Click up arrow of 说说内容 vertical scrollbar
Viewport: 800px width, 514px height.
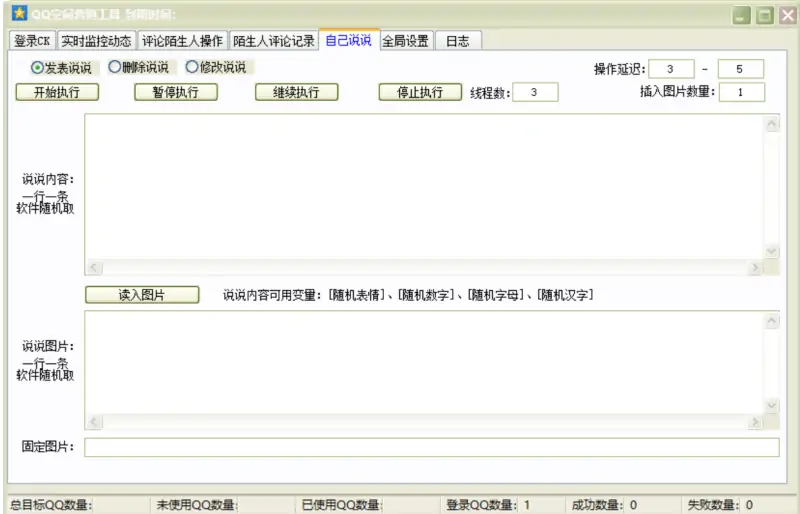(x=772, y=124)
